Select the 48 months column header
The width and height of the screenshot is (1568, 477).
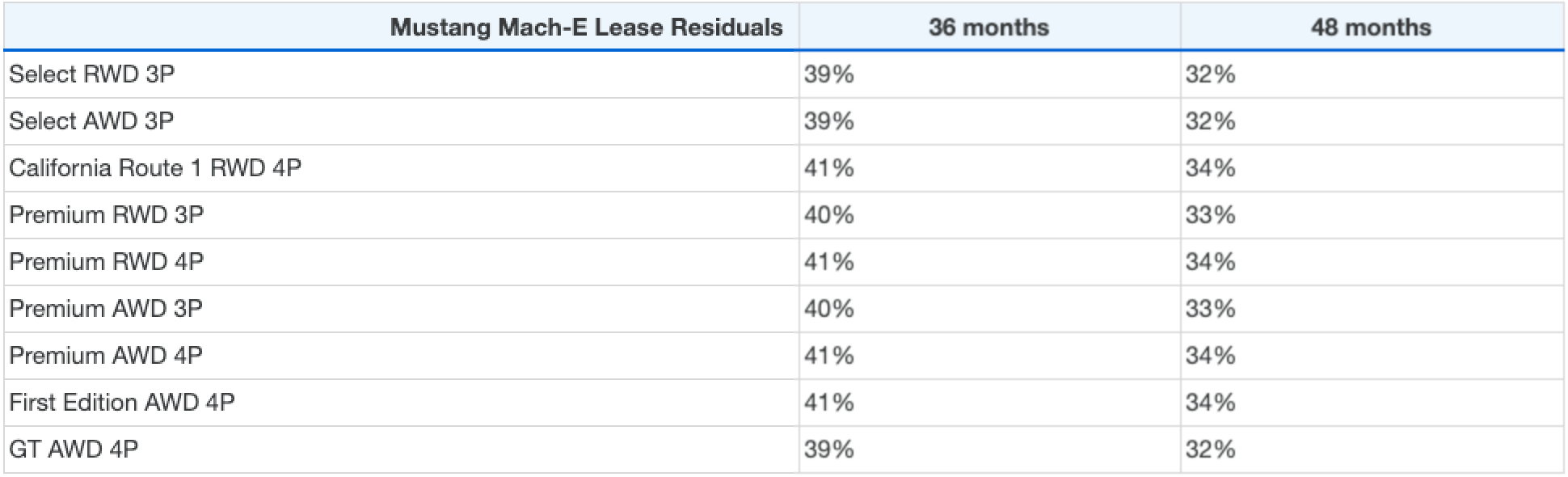(1371, 27)
